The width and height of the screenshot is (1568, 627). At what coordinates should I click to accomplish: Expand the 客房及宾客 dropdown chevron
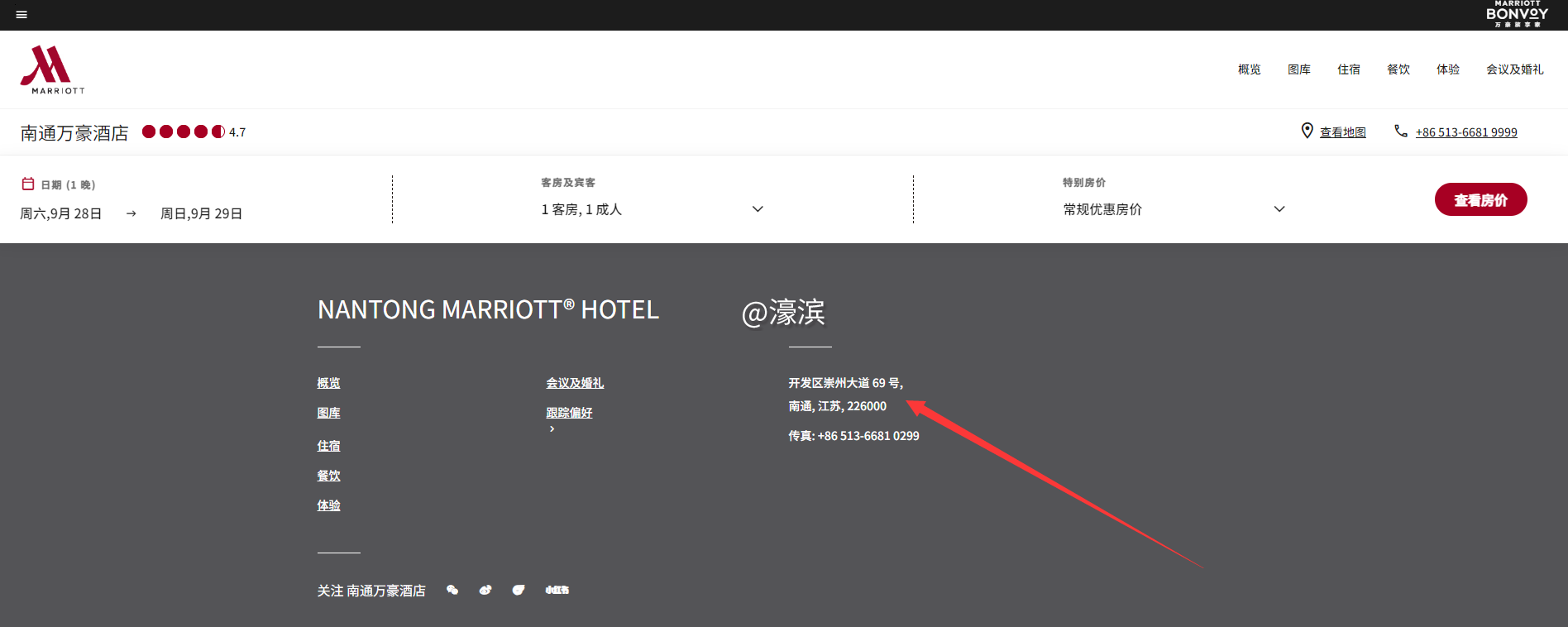[758, 209]
